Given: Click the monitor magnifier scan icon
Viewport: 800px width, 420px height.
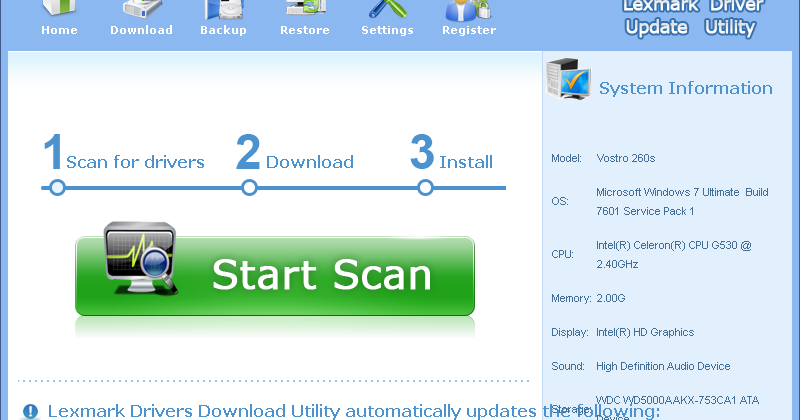Looking at the screenshot, I should click(141, 258).
